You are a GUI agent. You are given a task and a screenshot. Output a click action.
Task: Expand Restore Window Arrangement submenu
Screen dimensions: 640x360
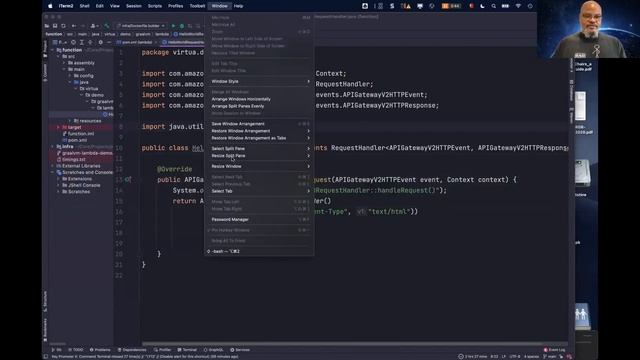point(259,131)
